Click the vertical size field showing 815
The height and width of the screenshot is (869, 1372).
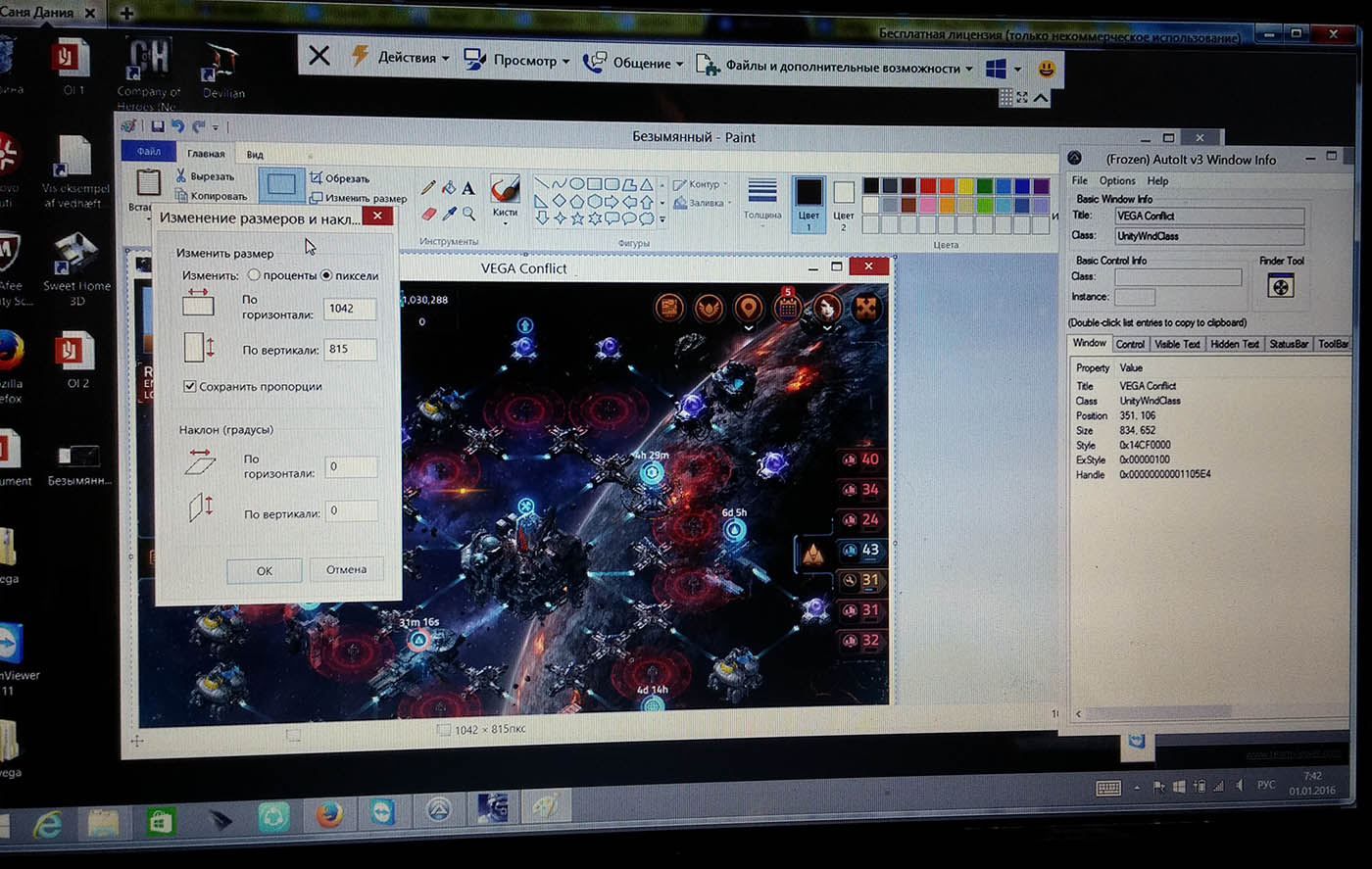pos(350,349)
